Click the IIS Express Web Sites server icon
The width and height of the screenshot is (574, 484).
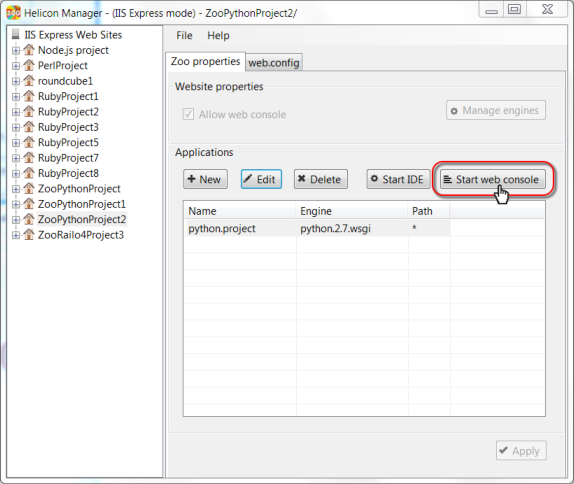[x=16, y=34]
